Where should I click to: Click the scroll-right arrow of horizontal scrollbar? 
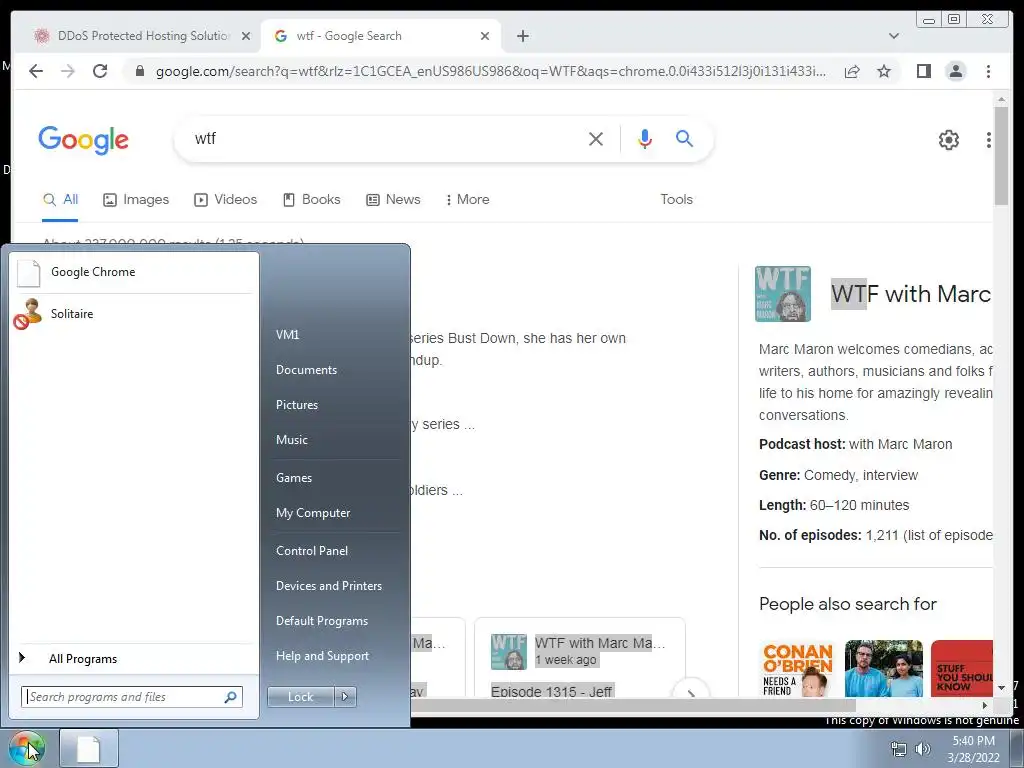click(985, 705)
